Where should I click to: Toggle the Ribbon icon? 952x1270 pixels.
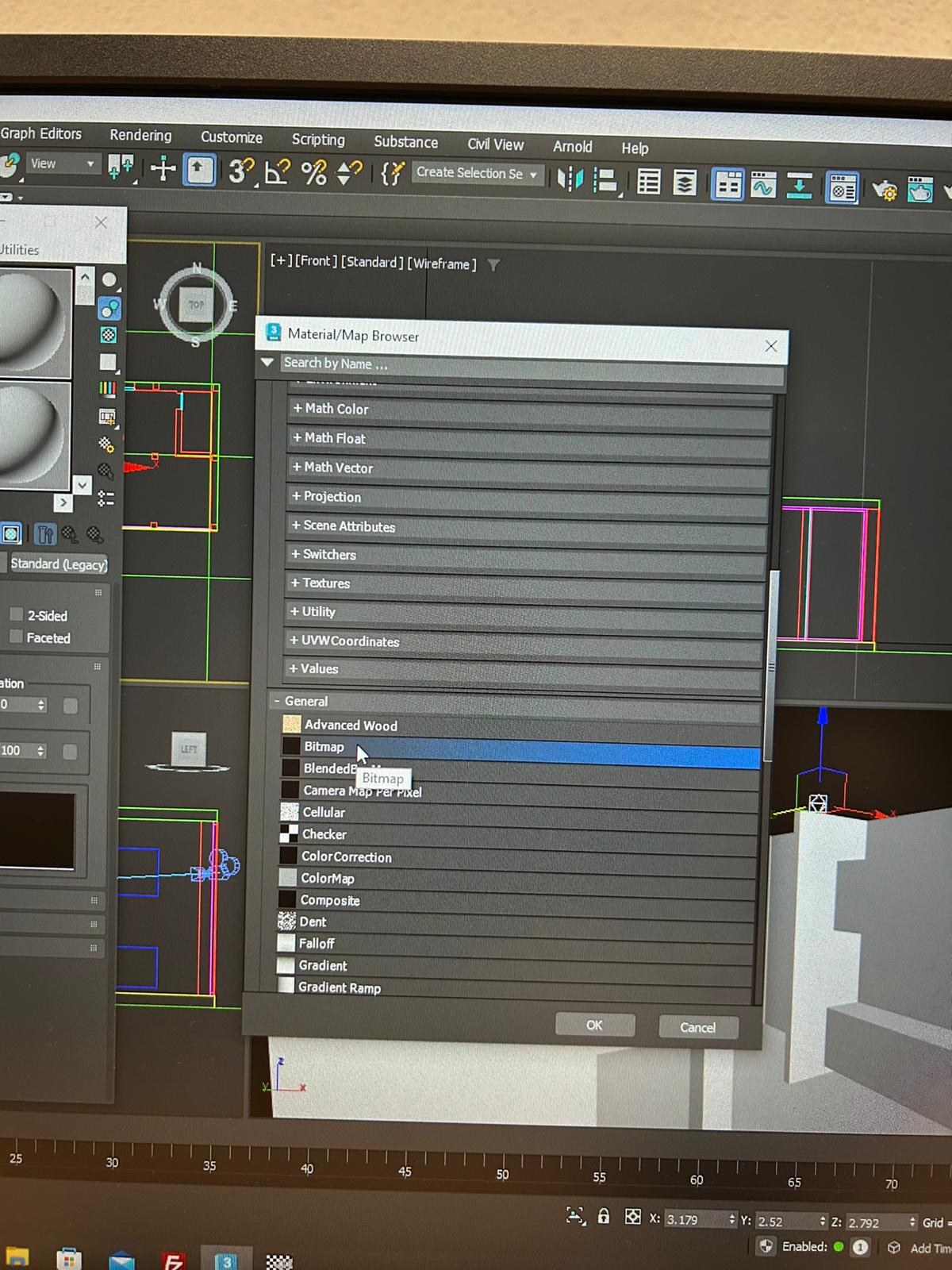727,185
